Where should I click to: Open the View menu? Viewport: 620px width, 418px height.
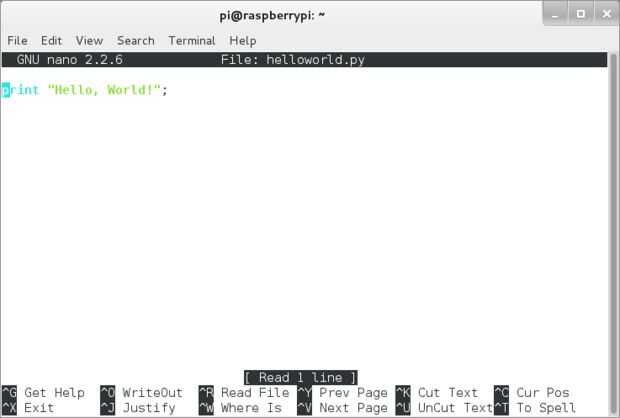click(89, 40)
